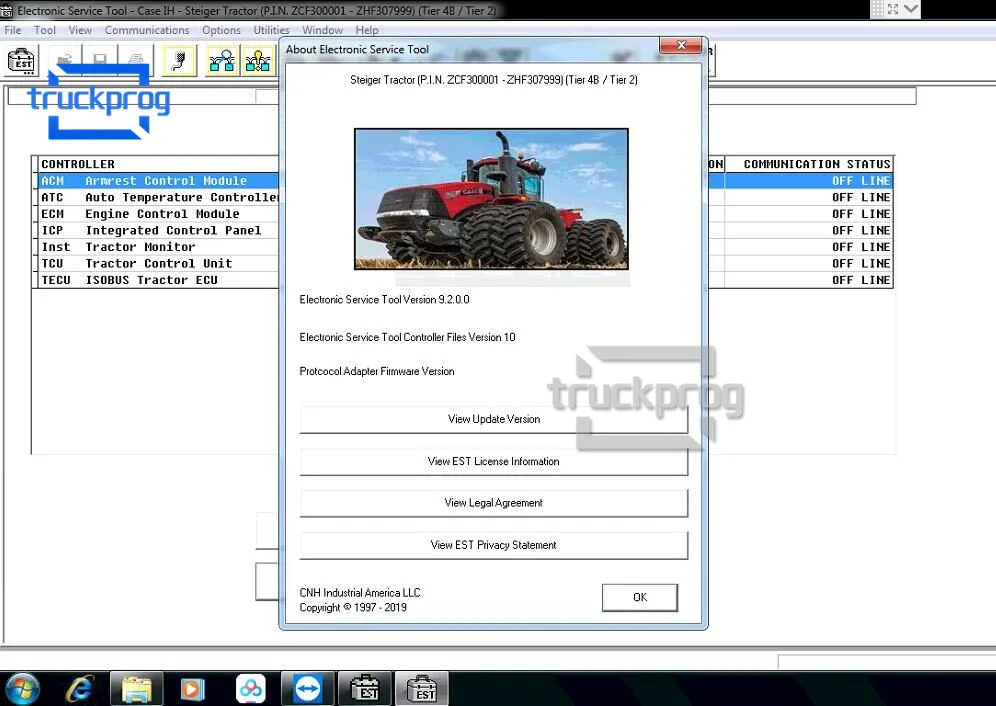The image size is (996, 706).
Task: Click the Protocol Adapter Firmware Version text
Action: coord(377,371)
